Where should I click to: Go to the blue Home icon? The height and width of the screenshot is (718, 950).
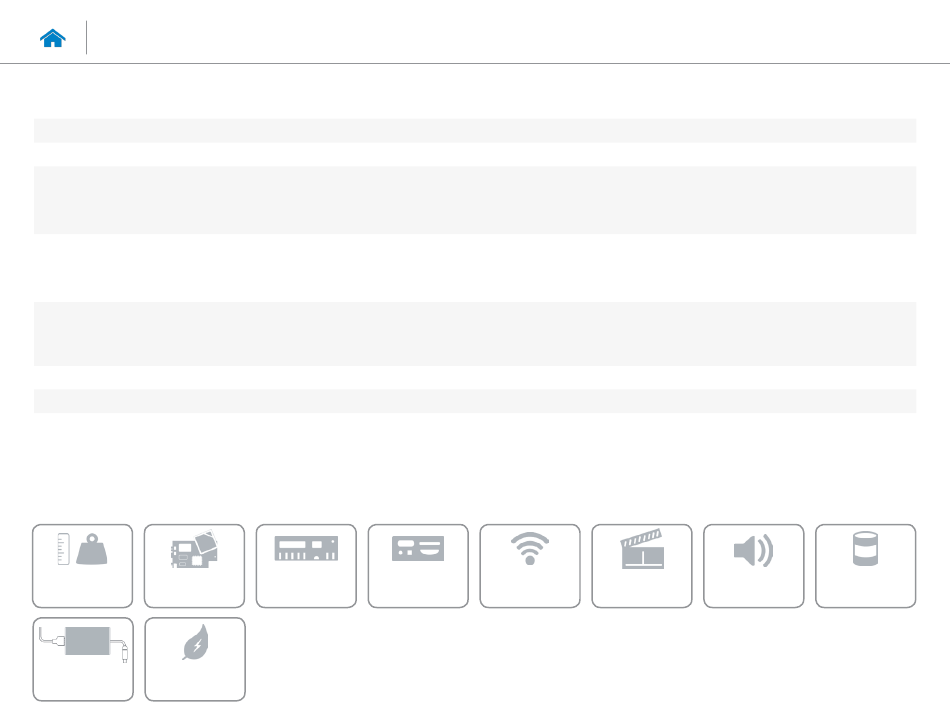[53, 38]
